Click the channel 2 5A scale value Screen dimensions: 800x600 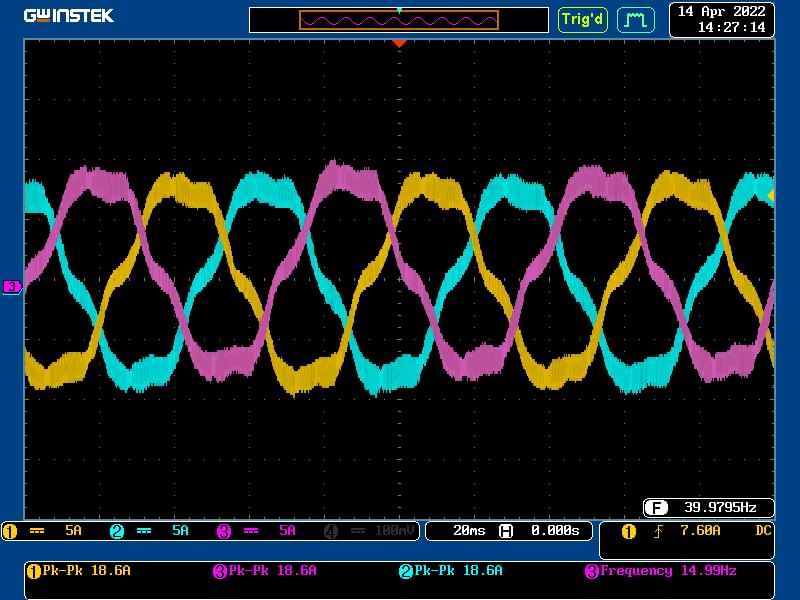coord(180,531)
